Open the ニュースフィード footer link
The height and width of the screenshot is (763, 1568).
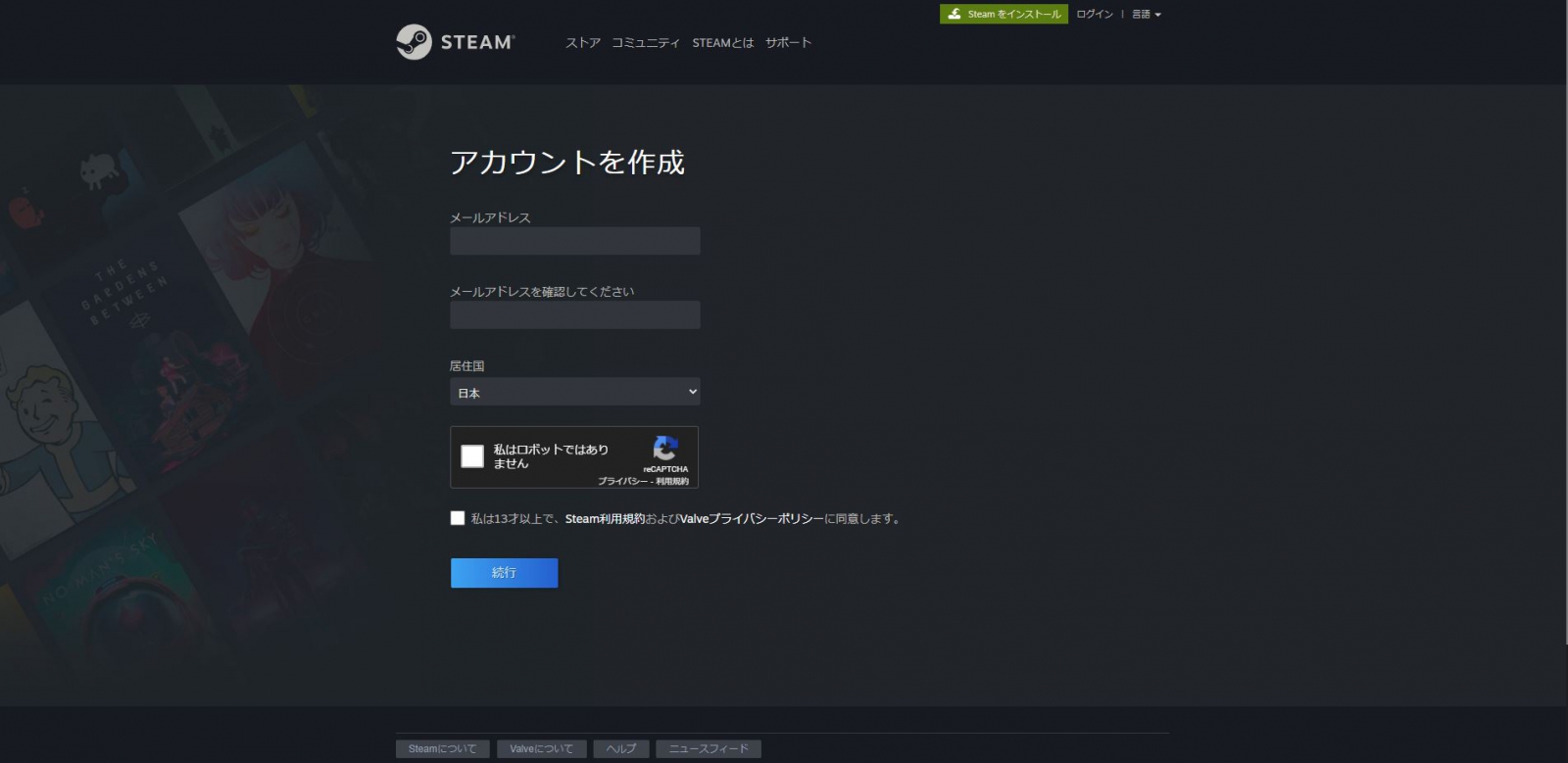click(708, 749)
